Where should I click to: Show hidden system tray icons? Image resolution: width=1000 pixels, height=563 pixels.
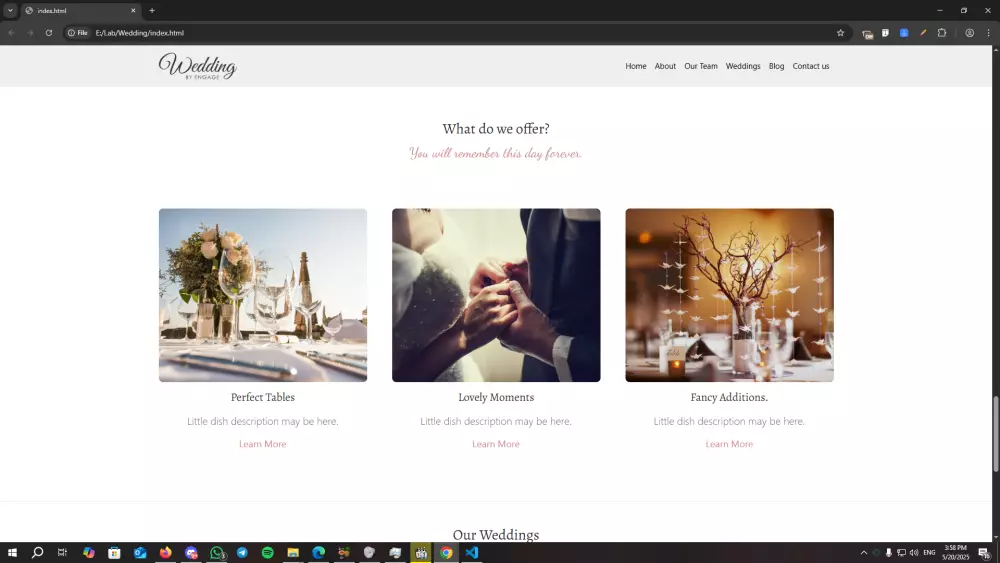click(864, 553)
